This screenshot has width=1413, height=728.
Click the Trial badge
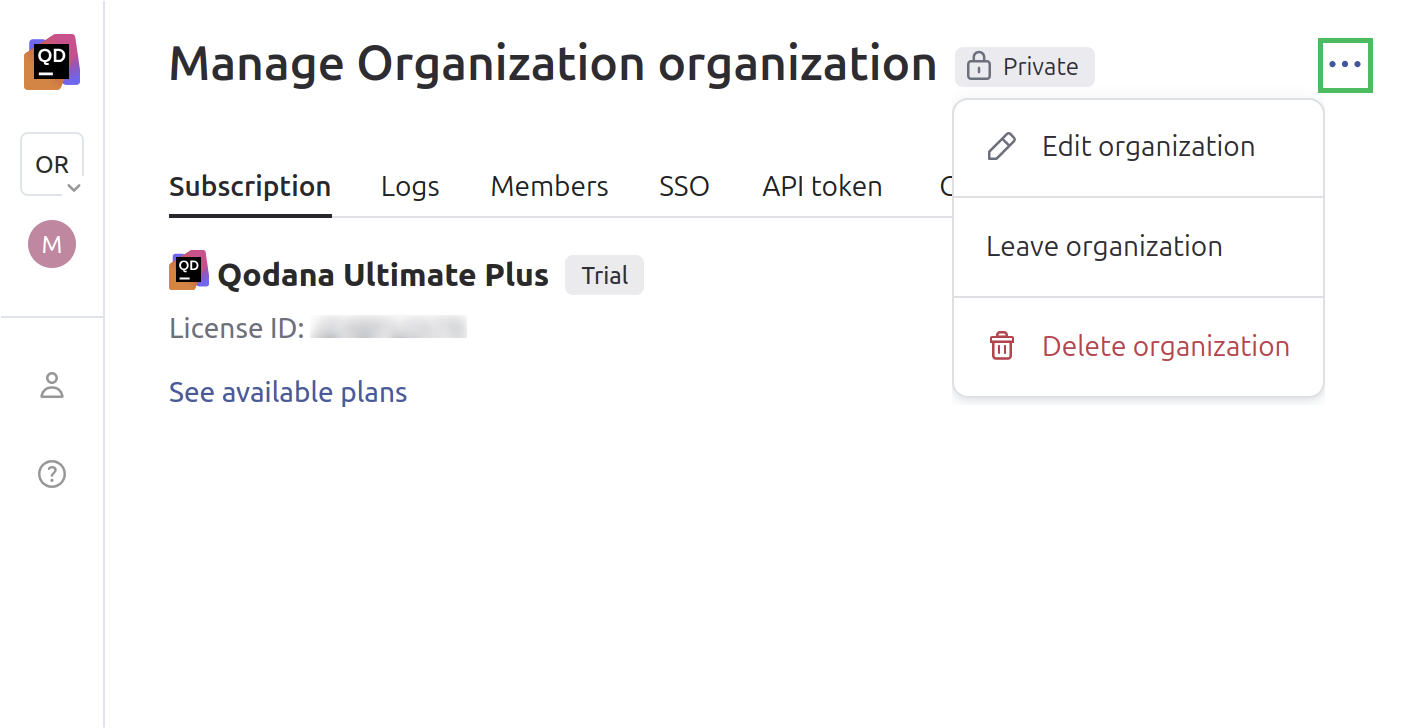[605, 275]
